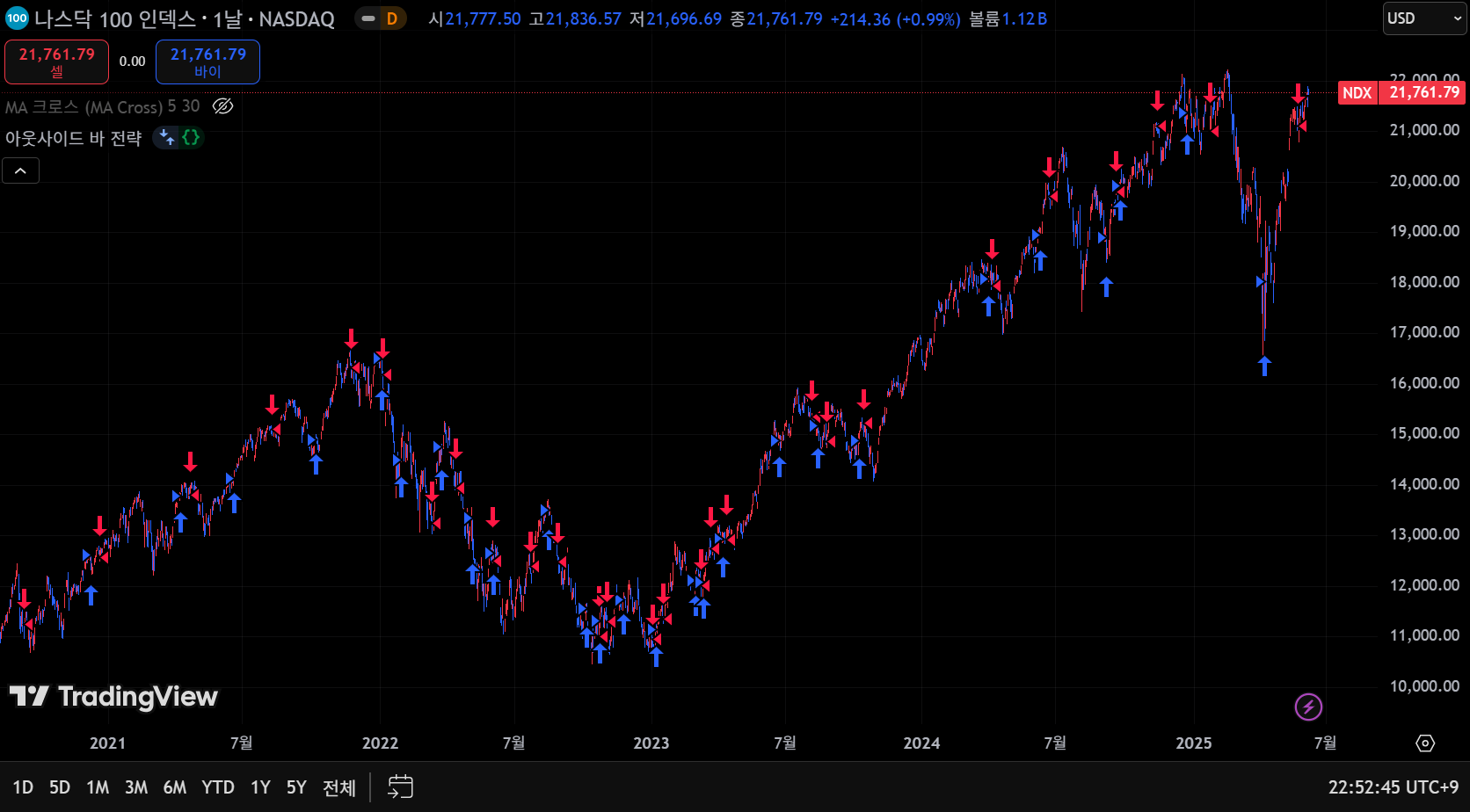The width and height of the screenshot is (1470, 812).
Task: Click the 2025 label on time axis
Action: (1194, 743)
